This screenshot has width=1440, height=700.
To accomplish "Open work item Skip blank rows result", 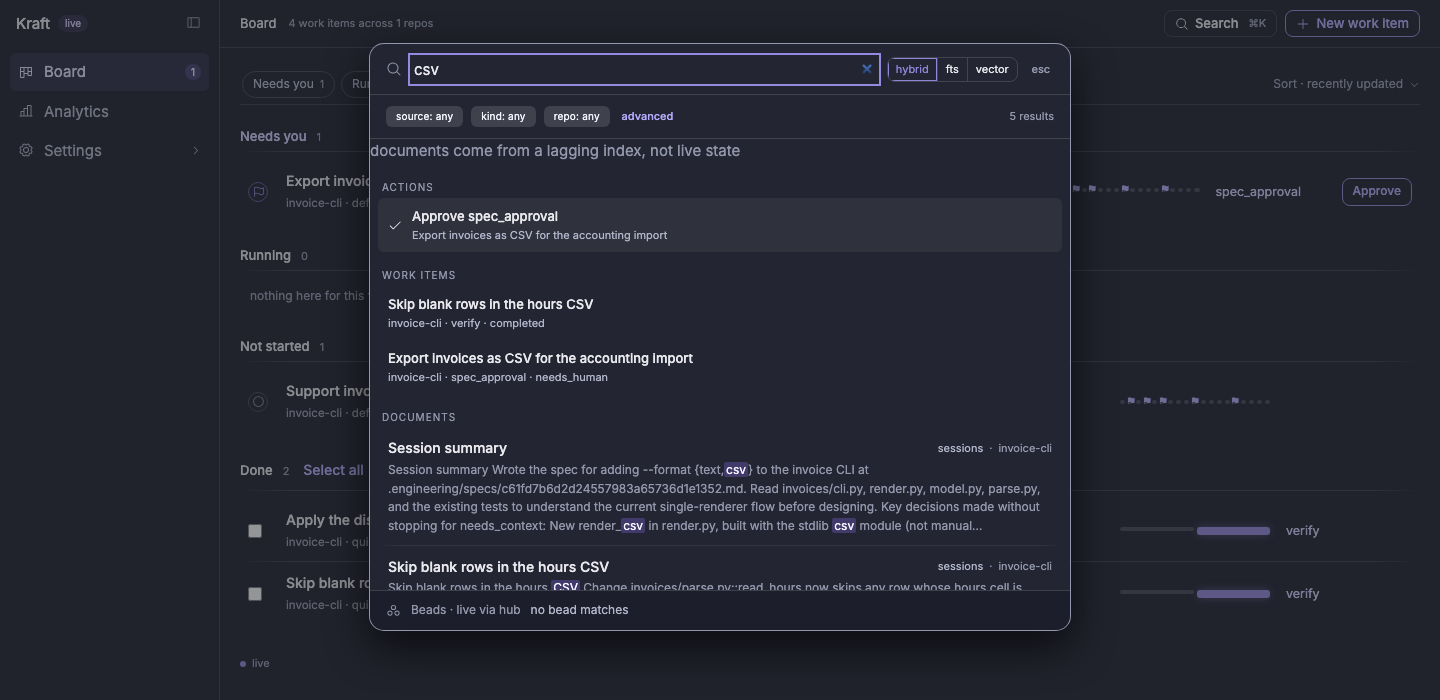I will click(x=720, y=313).
